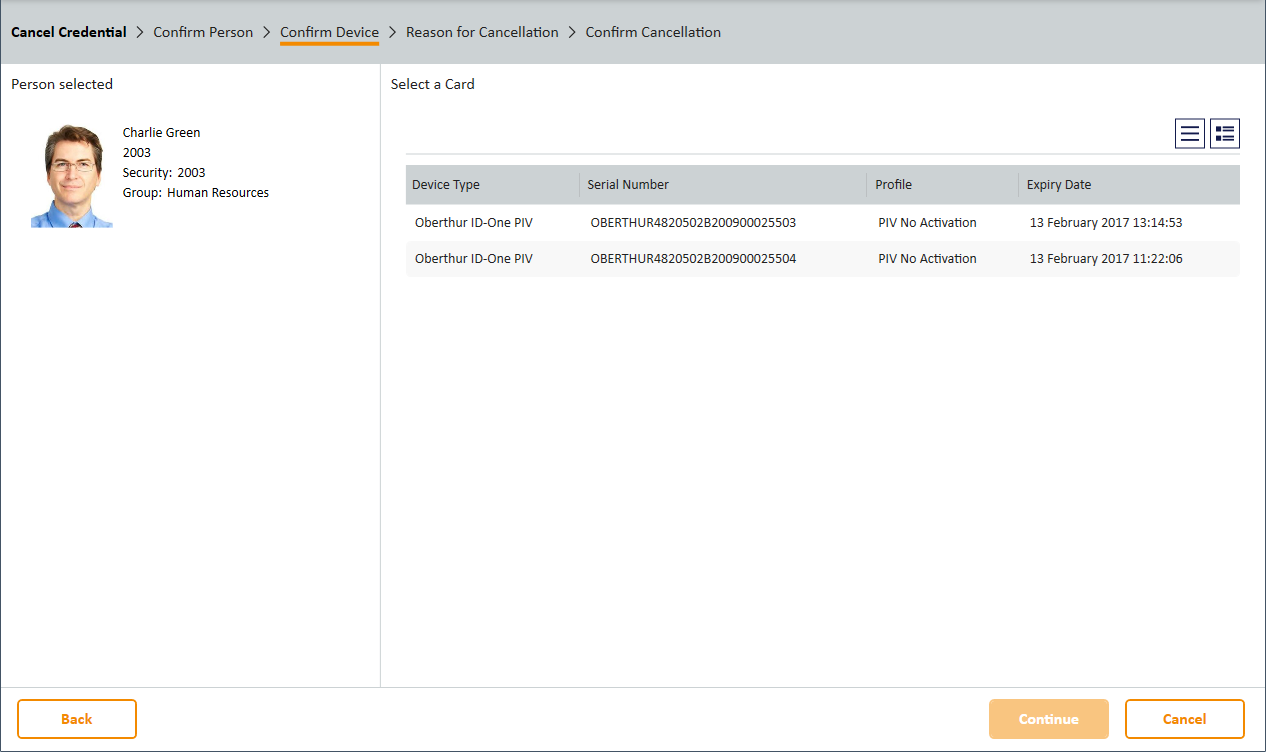Click the Back button

tap(77, 719)
